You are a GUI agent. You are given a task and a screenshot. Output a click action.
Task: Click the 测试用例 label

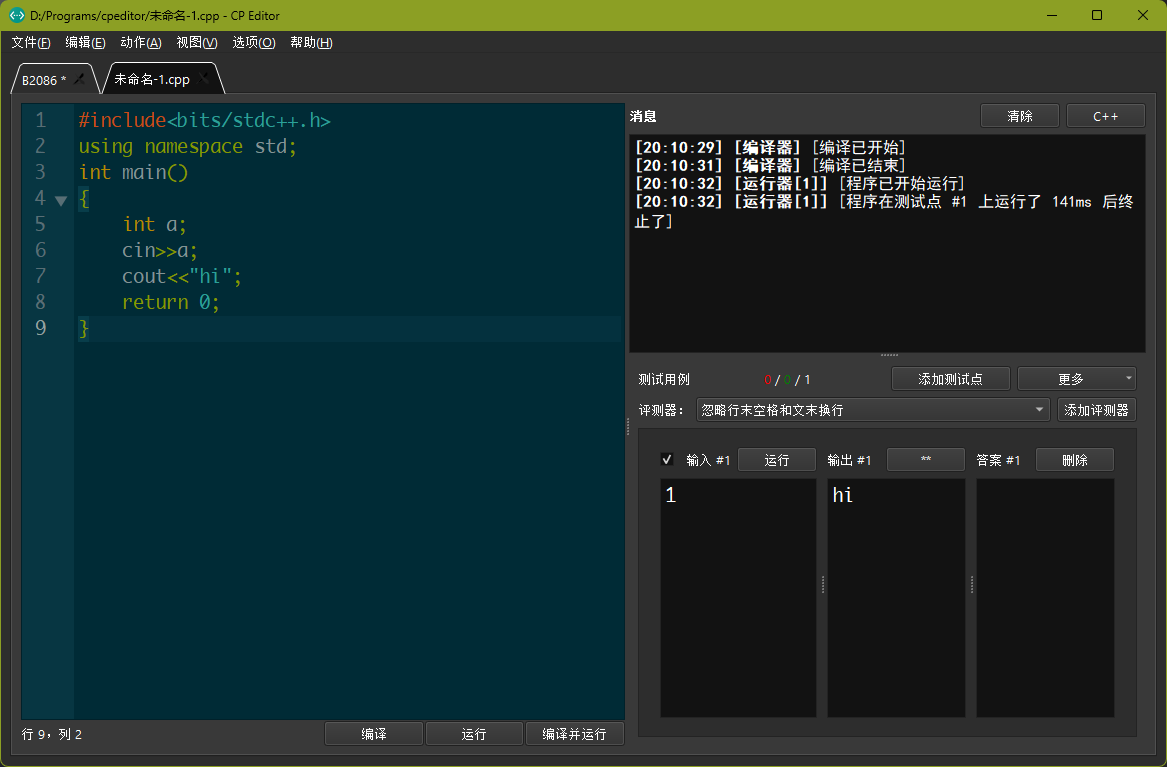[664, 379]
